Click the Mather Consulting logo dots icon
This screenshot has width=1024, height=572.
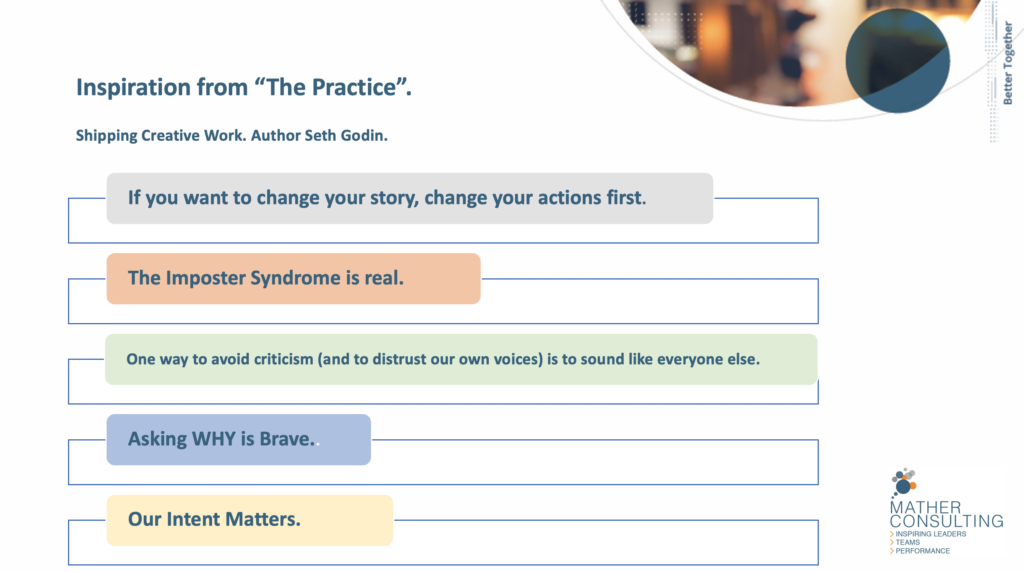click(904, 483)
